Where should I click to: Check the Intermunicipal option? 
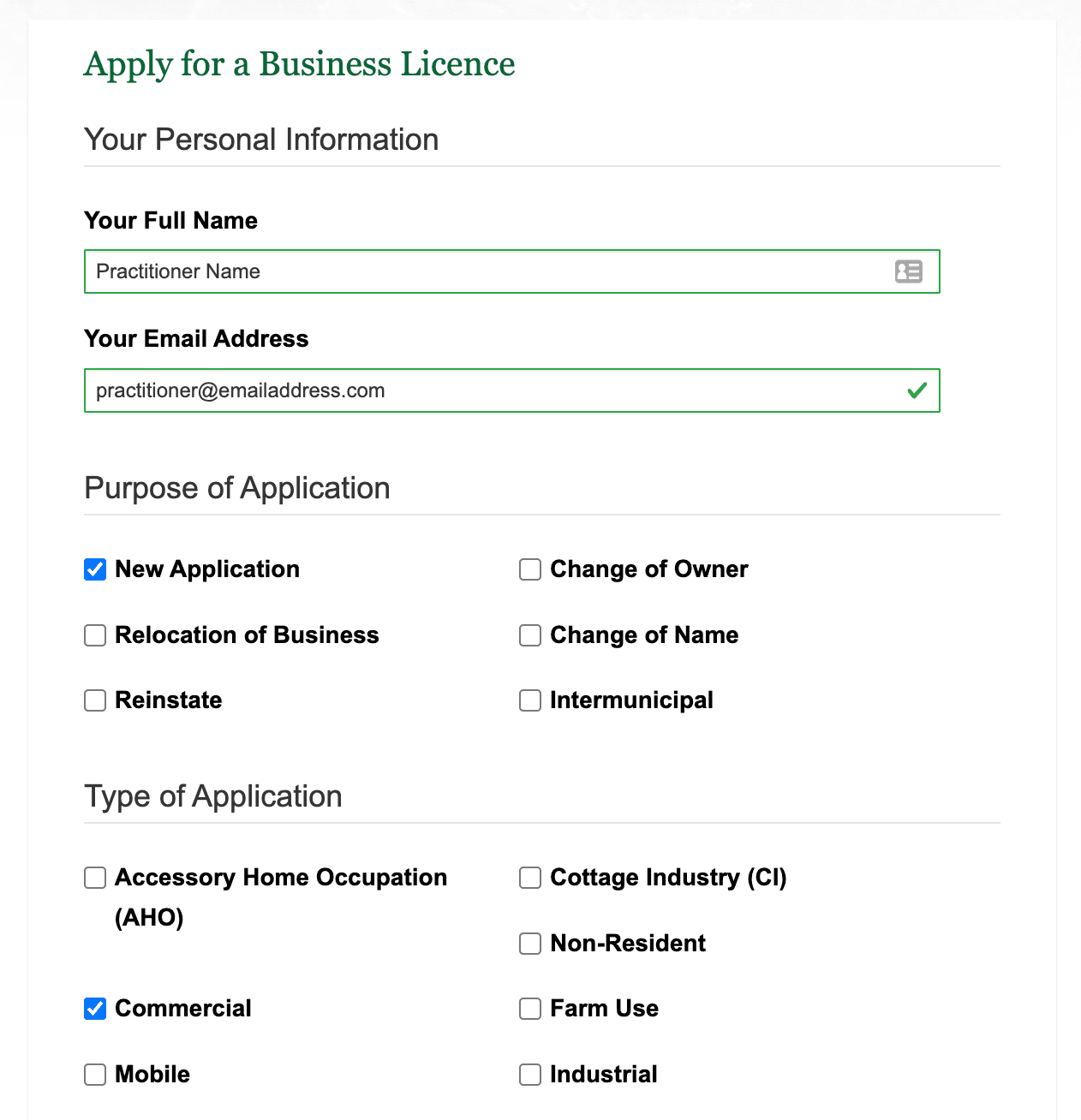click(x=530, y=700)
